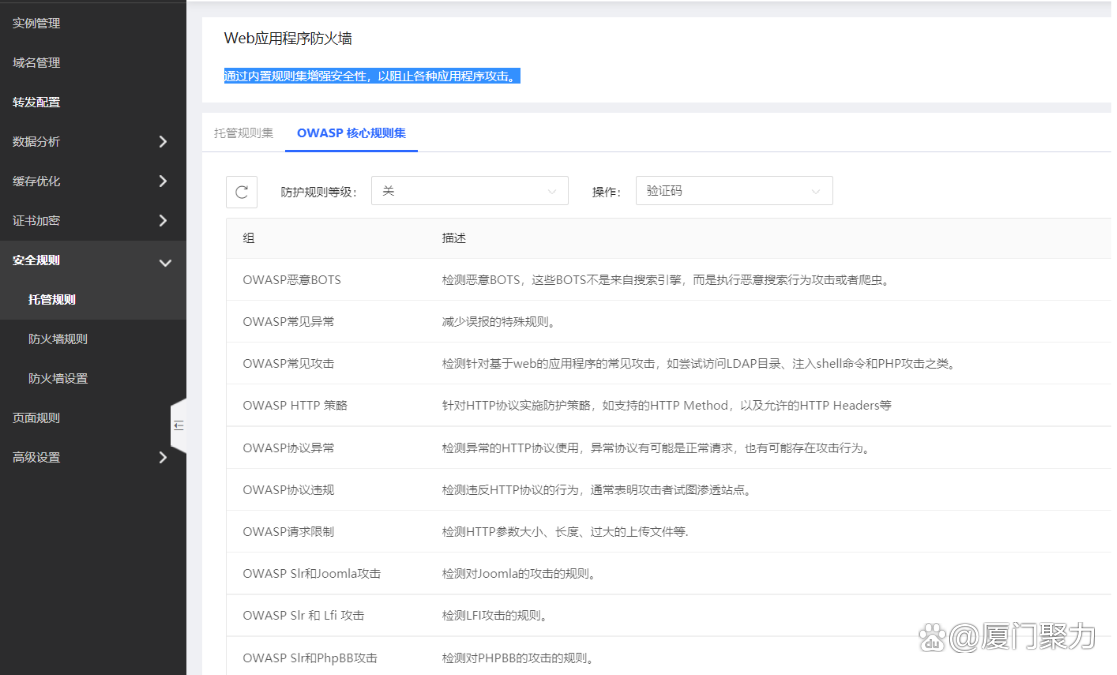Click 高级设置 sidebar label
1117x675 pixels.
(x=36, y=457)
